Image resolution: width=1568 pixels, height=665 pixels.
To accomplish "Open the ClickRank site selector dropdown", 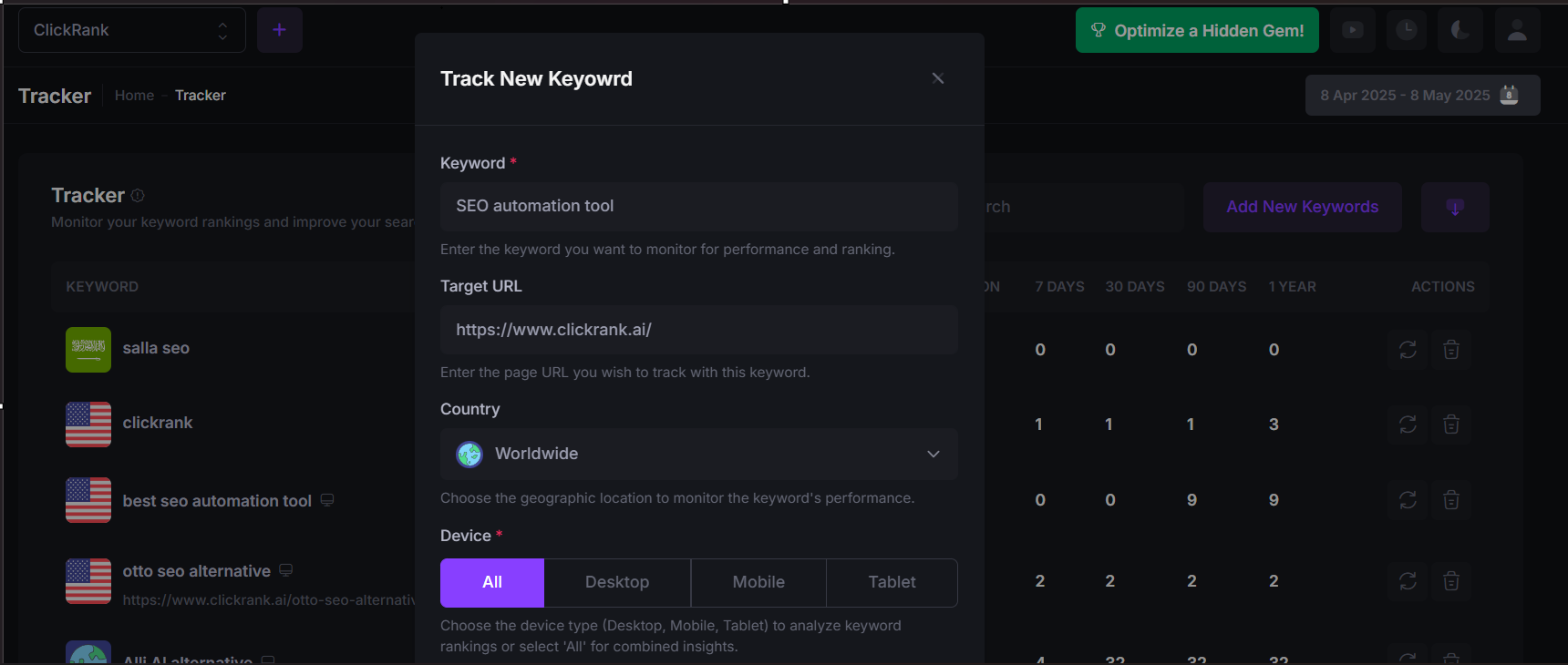I will click(x=131, y=30).
